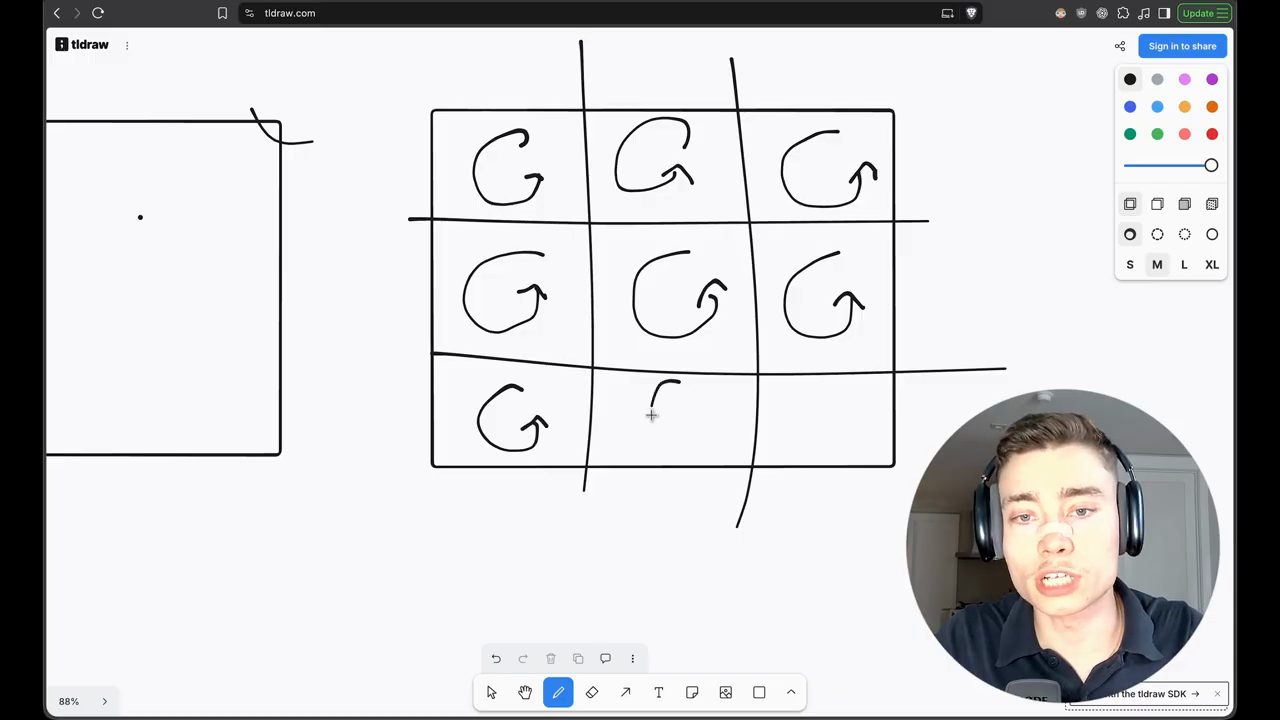Select the Text tool
This screenshot has width=1280, height=720.
[659, 692]
